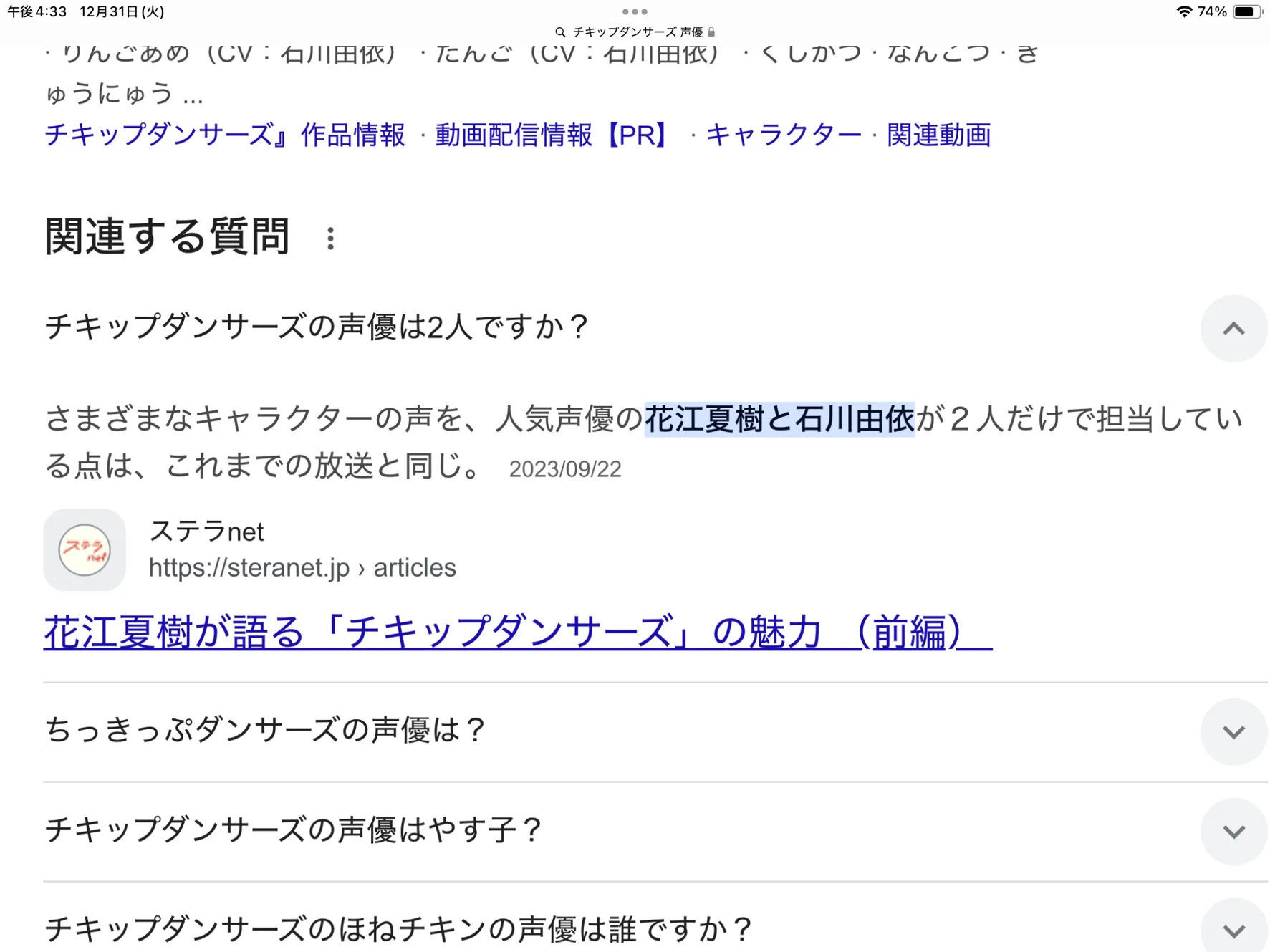Viewport: 1270px width, 952px height.
Task: Open the 花江夏樹が語る「チキップダンサーズ」の魅力 article link
Action: click(518, 632)
